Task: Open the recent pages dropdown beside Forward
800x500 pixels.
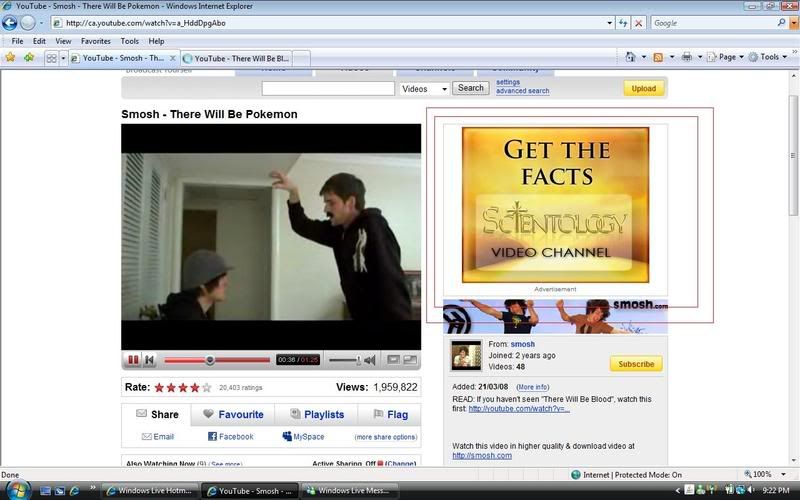Action: click(x=41, y=23)
